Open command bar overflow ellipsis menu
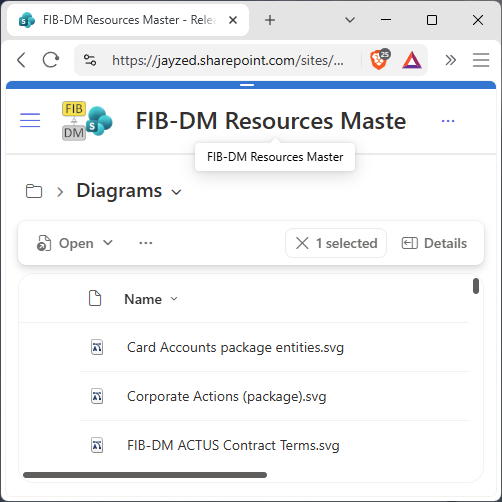Image resolution: width=502 pixels, height=502 pixels. pos(146,243)
